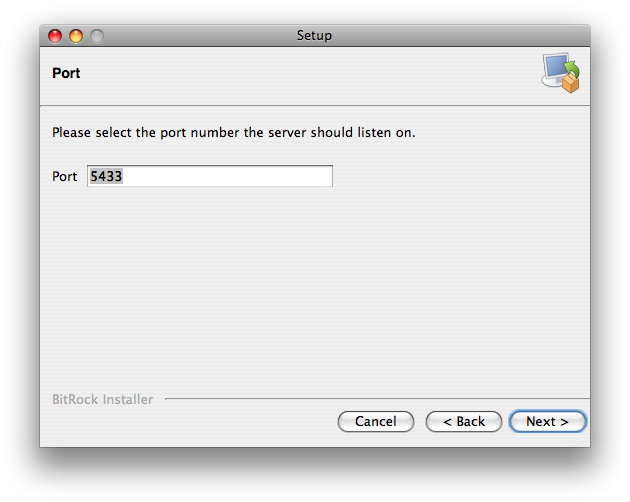The width and height of the screenshot is (630, 502).
Task: Click the port number instruction sentence
Action: point(233,132)
